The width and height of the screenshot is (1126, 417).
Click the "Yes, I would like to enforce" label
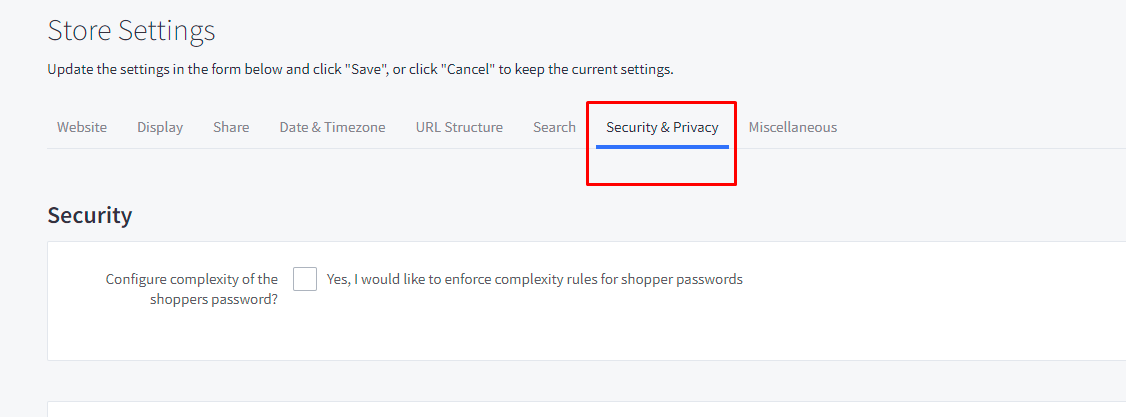coord(420,279)
